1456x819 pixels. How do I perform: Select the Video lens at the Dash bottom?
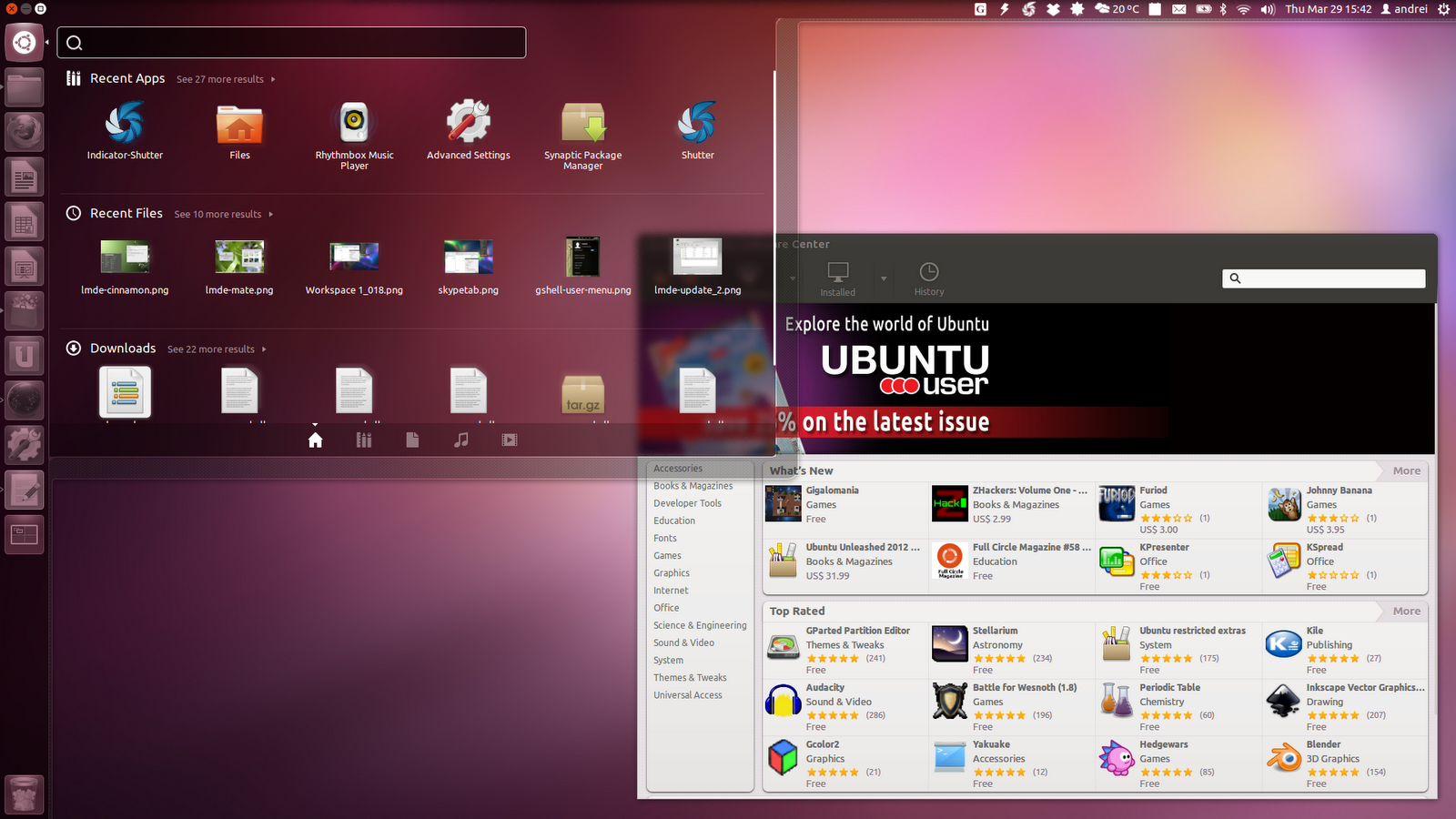coord(509,440)
